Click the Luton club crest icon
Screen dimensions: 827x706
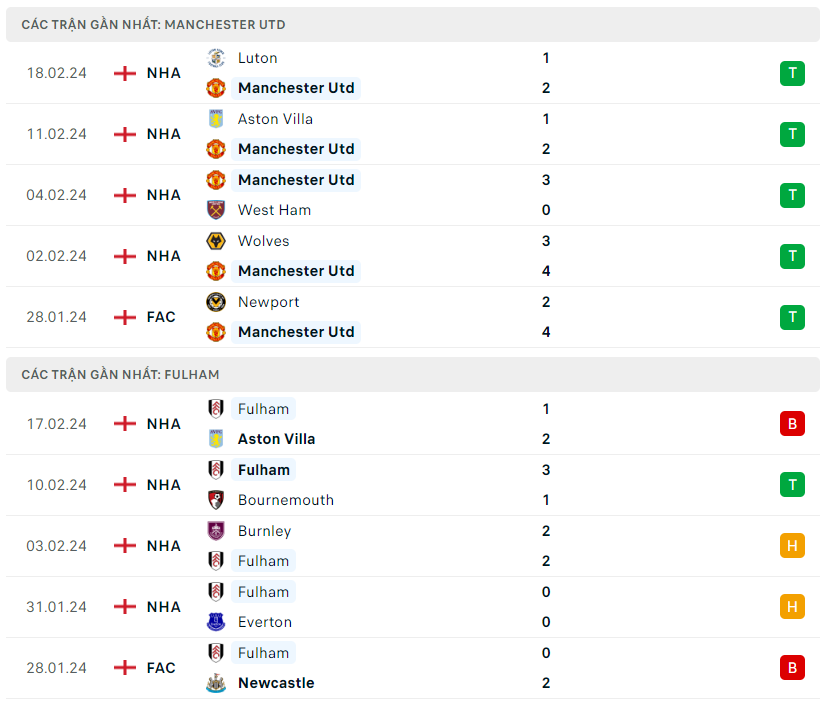215,58
